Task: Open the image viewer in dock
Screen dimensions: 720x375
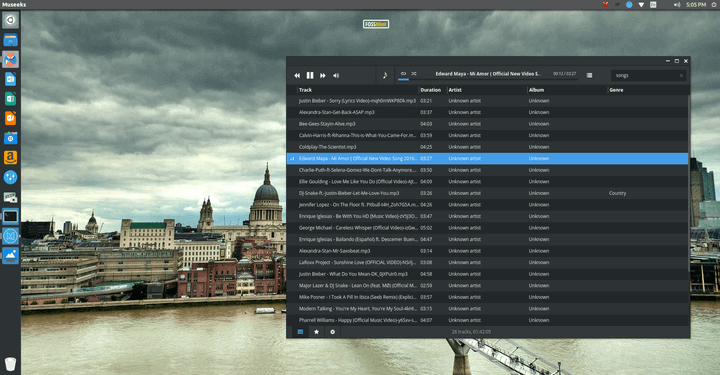Action: pos(10,256)
